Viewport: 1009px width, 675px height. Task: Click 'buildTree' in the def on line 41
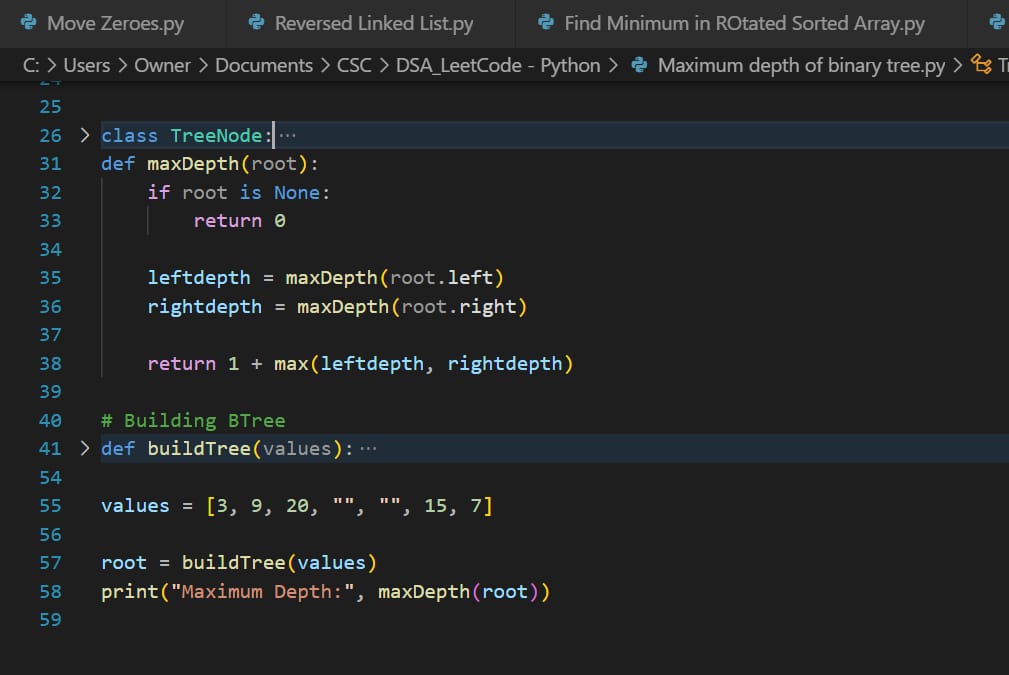pyautogui.click(x=199, y=448)
